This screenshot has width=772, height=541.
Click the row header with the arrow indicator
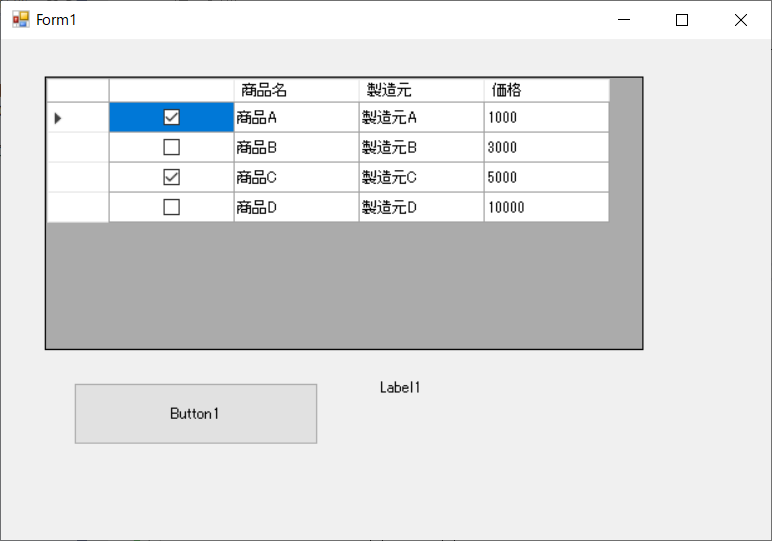coord(78,117)
